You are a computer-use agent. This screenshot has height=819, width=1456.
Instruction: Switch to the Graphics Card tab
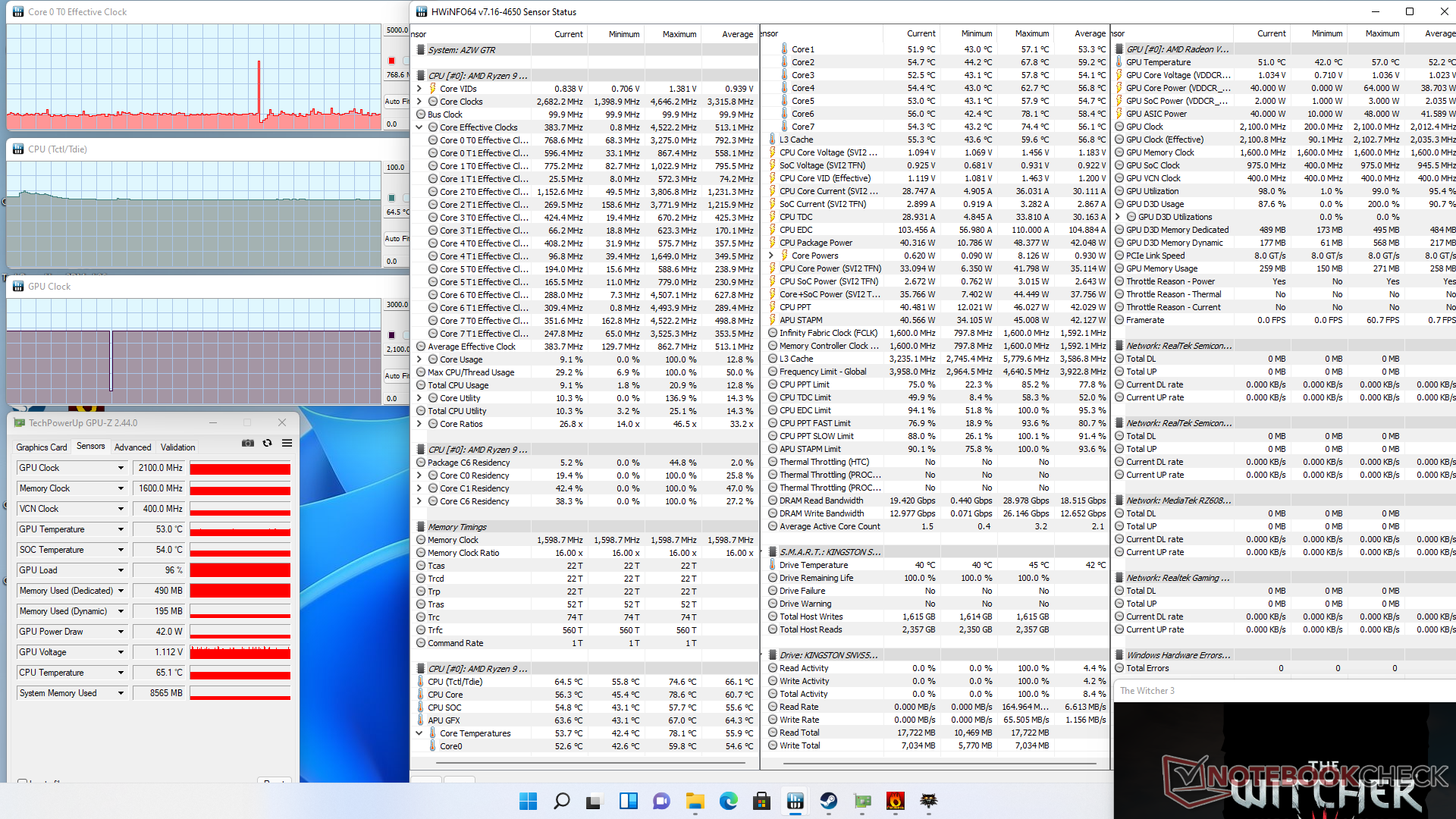pos(42,447)
